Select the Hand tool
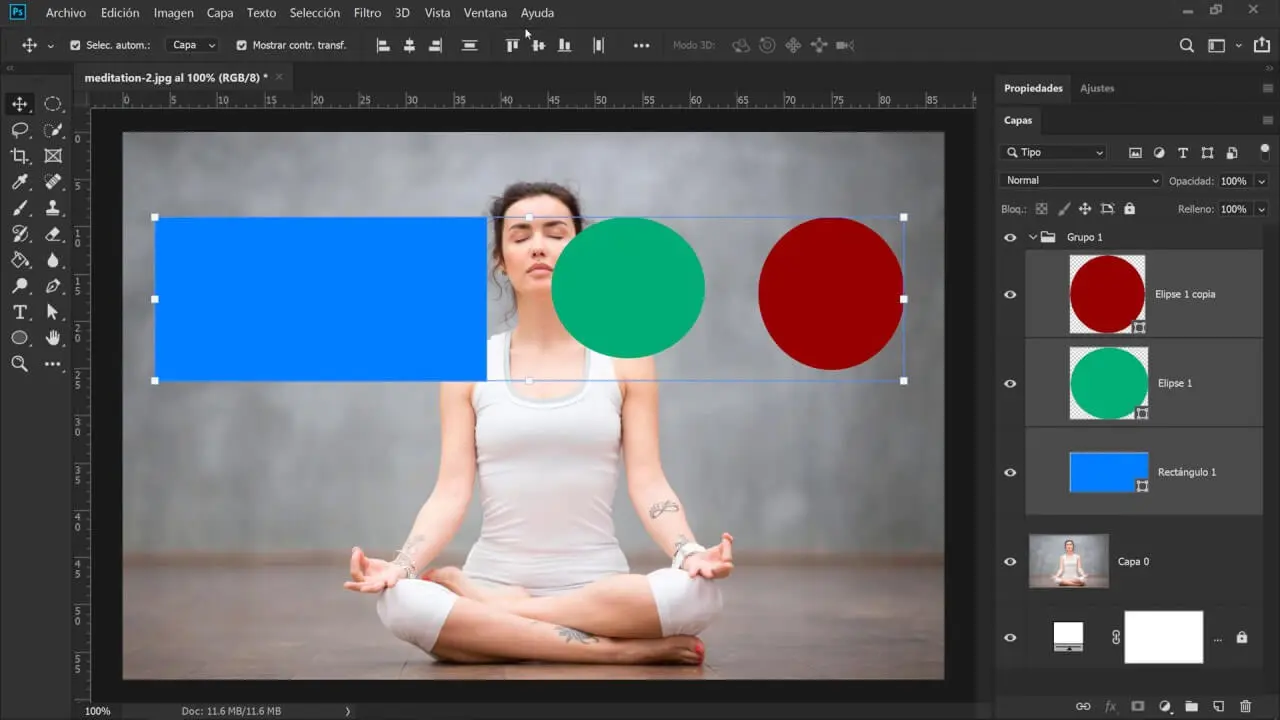This screenshot has width=1280, height=720. pos(53,338)
